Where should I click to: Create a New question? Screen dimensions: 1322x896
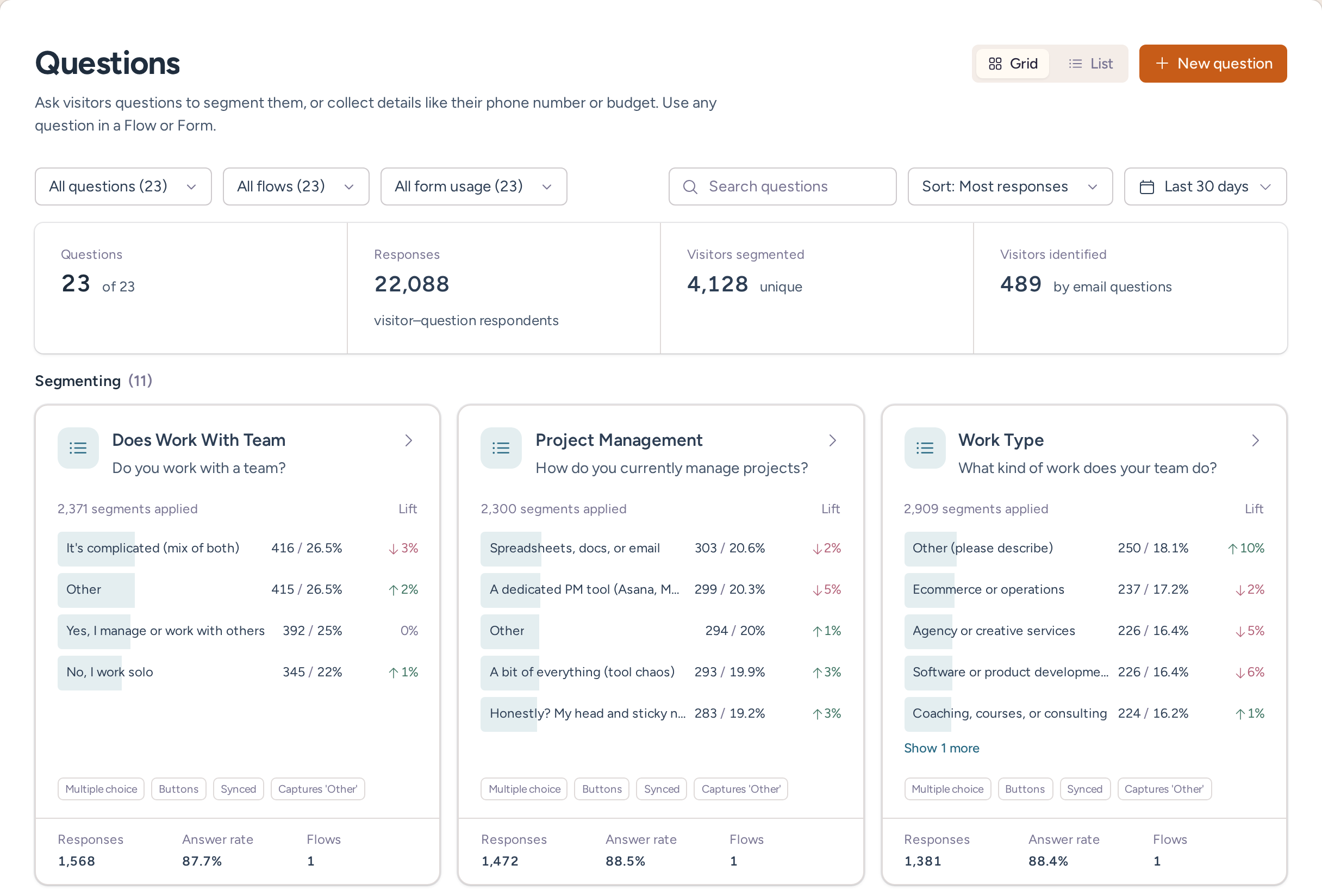tap(1213, 64)
